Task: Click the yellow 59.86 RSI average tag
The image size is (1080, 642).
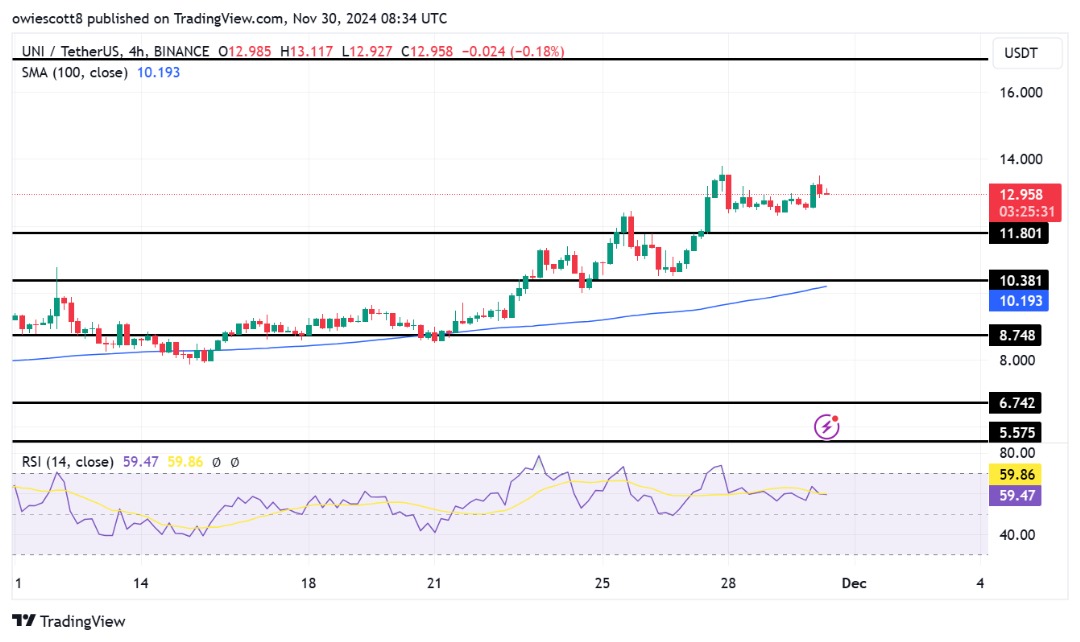Action: (x=1015, y=475)
